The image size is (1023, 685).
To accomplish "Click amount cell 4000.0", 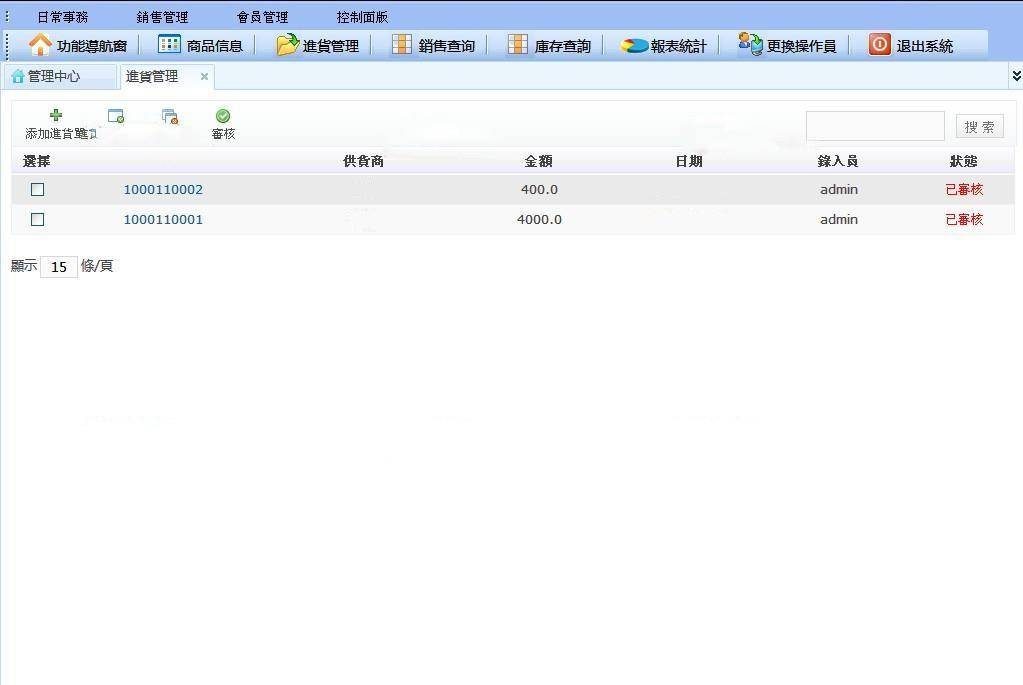I will coord(540,219).
